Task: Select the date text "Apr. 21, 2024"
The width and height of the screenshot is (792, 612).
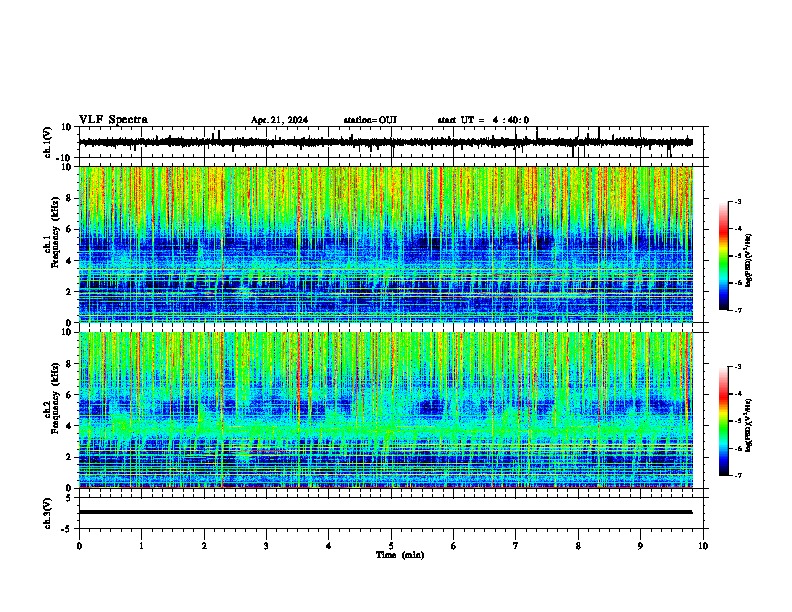Action: (279, 120)
